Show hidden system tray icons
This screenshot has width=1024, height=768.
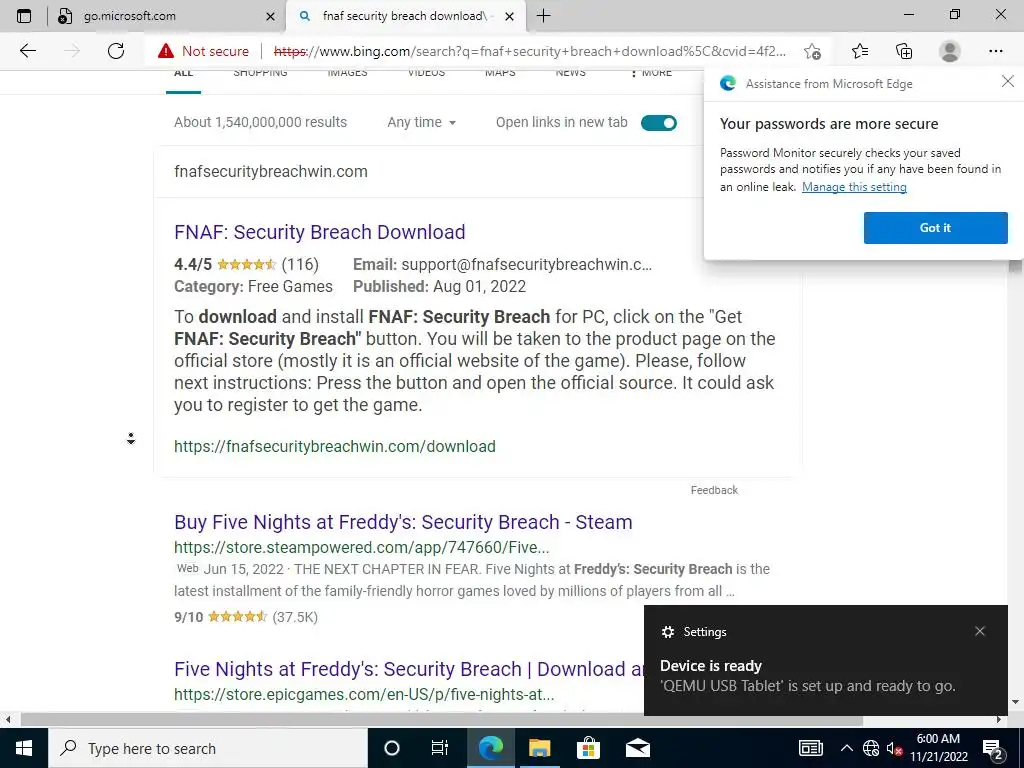(846, 748)
